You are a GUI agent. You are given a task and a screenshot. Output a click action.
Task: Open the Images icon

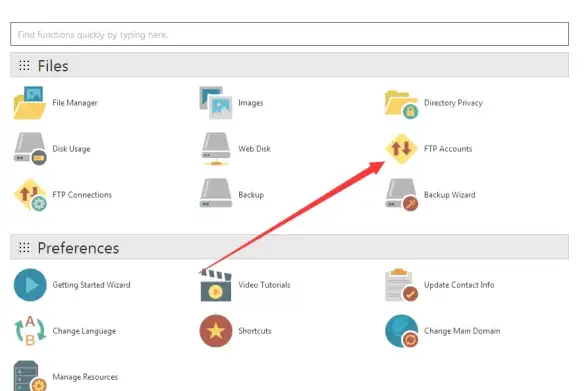click(x=216, y=103)
